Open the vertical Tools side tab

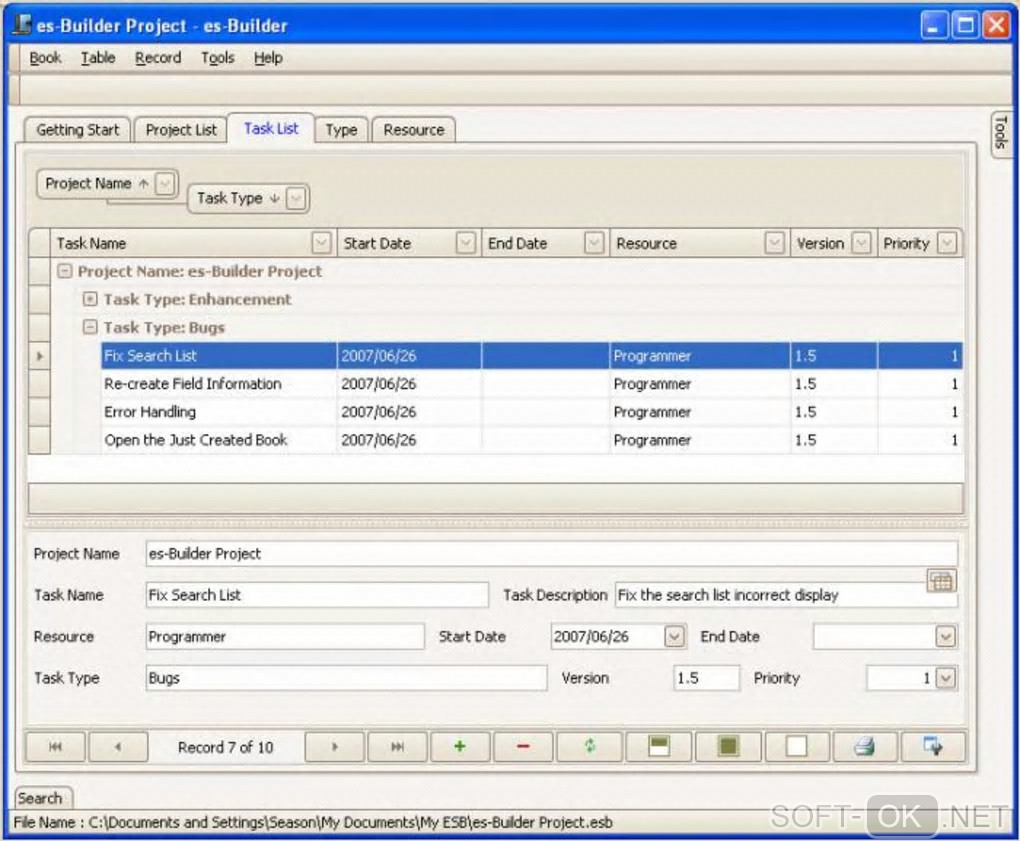(x=1000, y=133)
